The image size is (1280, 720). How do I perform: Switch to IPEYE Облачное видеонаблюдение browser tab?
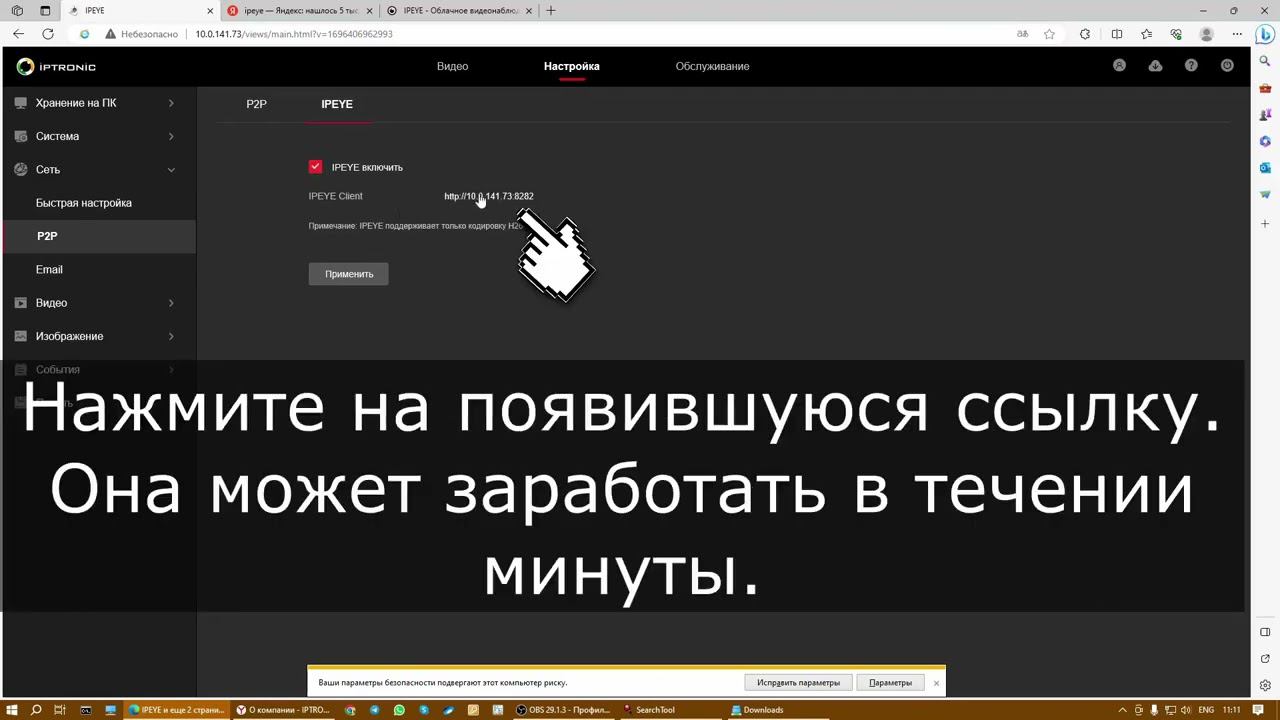point(459,11)
